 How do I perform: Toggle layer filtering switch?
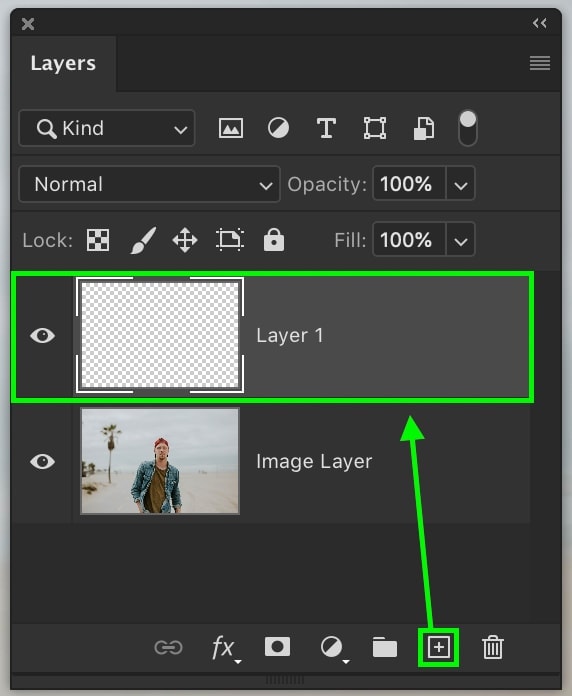point(468,128)
